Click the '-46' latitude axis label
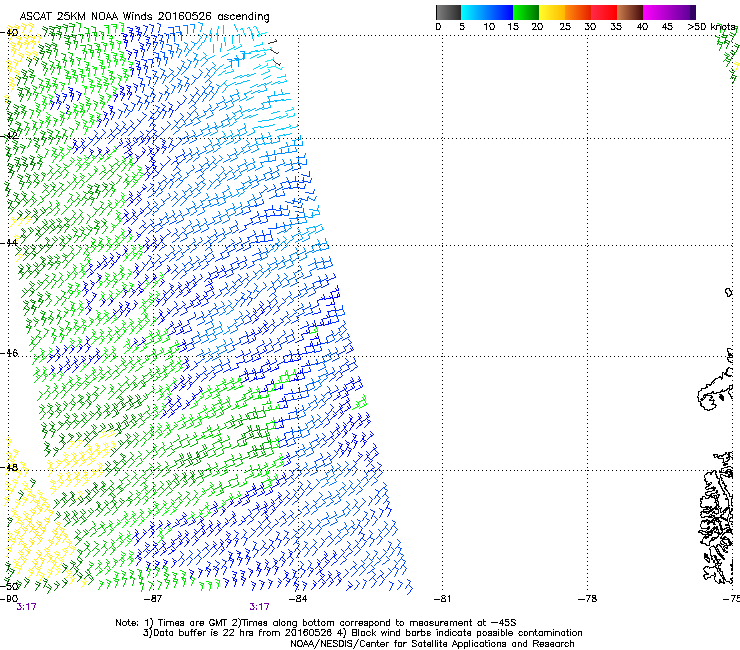The height and width of the screenshot is (650, 740). (9, 354)
